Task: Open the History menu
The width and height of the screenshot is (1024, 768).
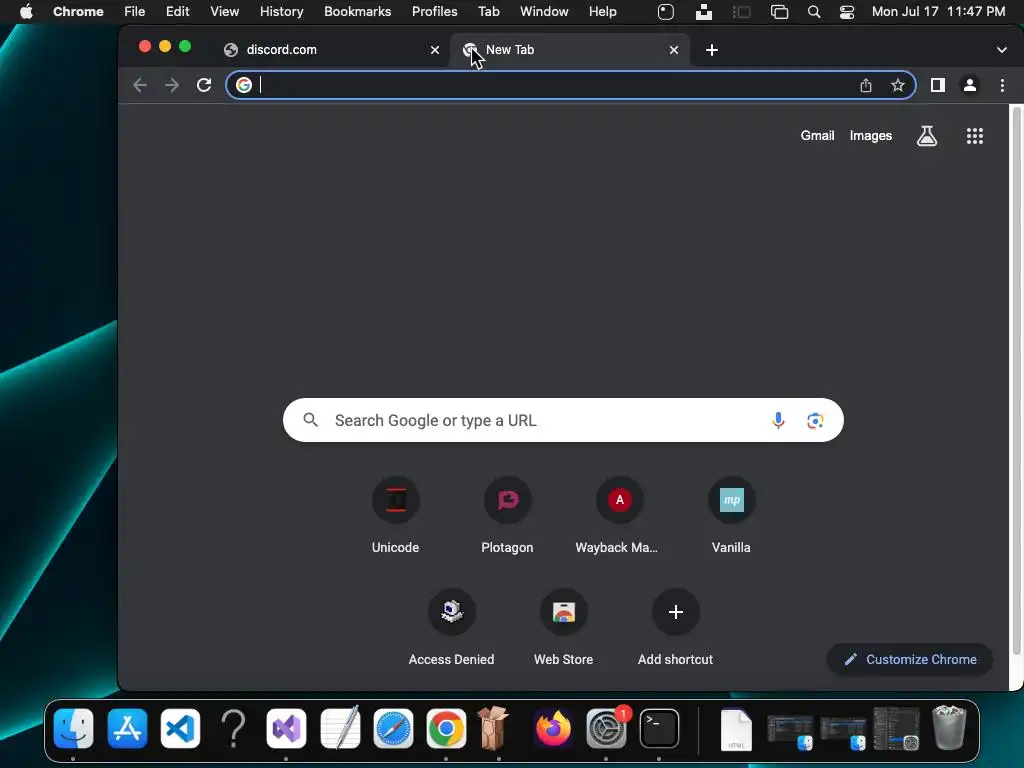Action: pyautogui.click(x=281, y=12)
